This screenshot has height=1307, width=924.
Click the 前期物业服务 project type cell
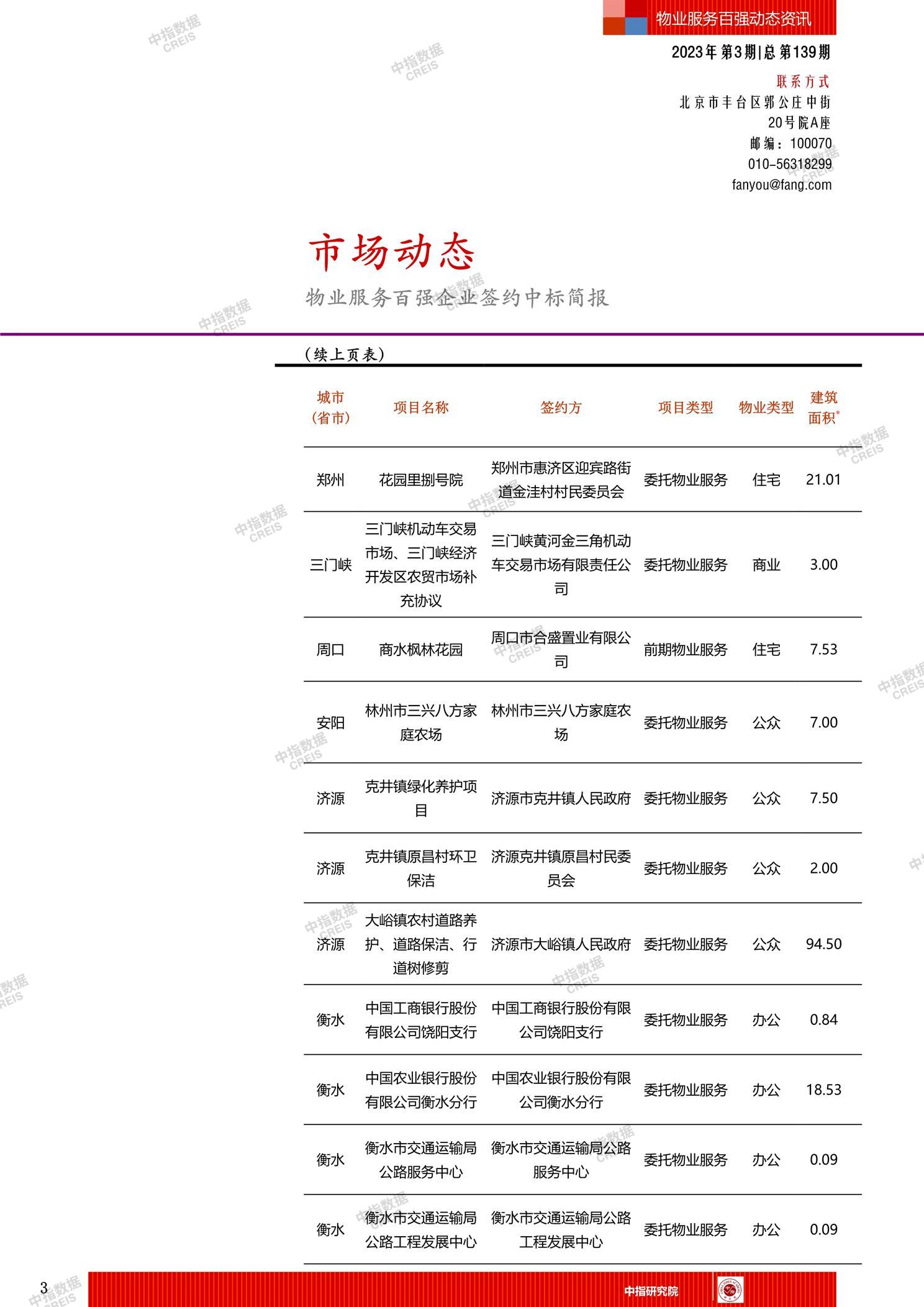[x=686, y=650]
